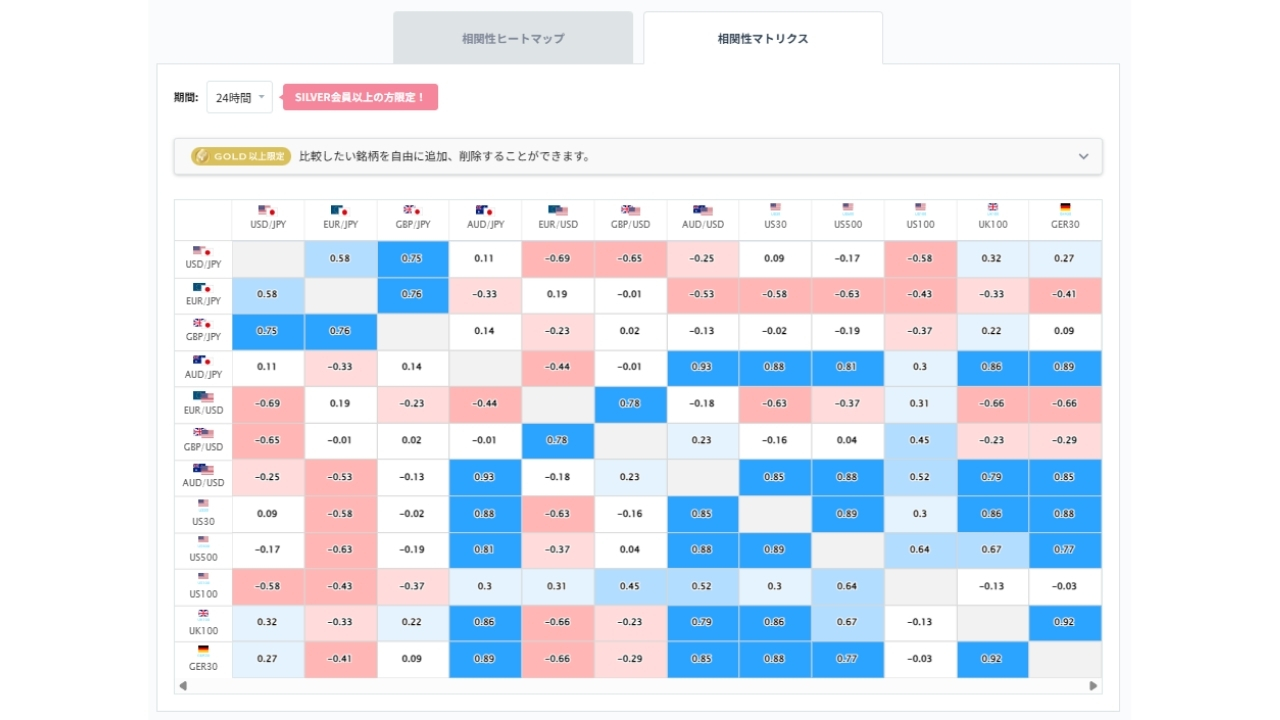Click the AUD/JPY column header label text
Viewport: 1280px width, 720px height.
(x=485, y=225)
